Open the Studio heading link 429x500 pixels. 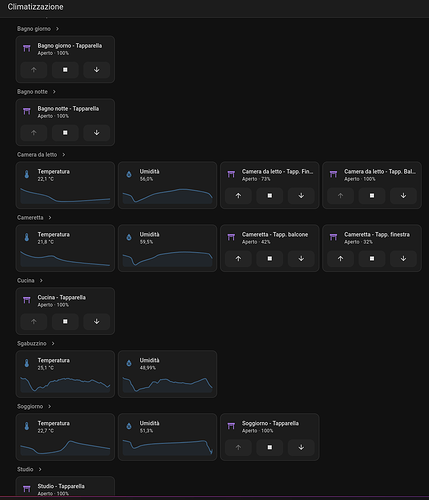[25, 469]
